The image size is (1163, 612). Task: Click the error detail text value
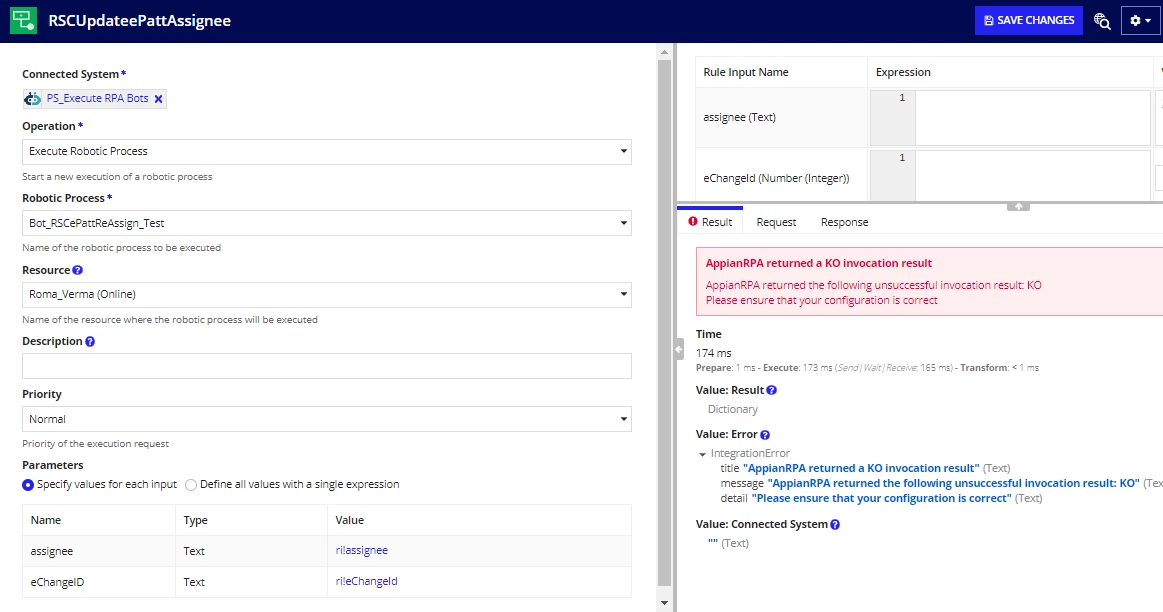click(x=882, y=499)
